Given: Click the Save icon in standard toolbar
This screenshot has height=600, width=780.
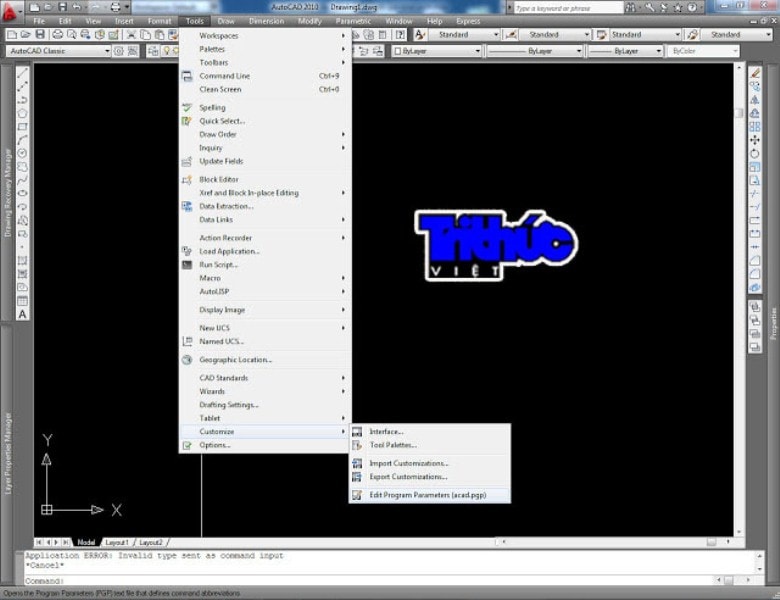Looking at the screenshot, I should [40, 34].
